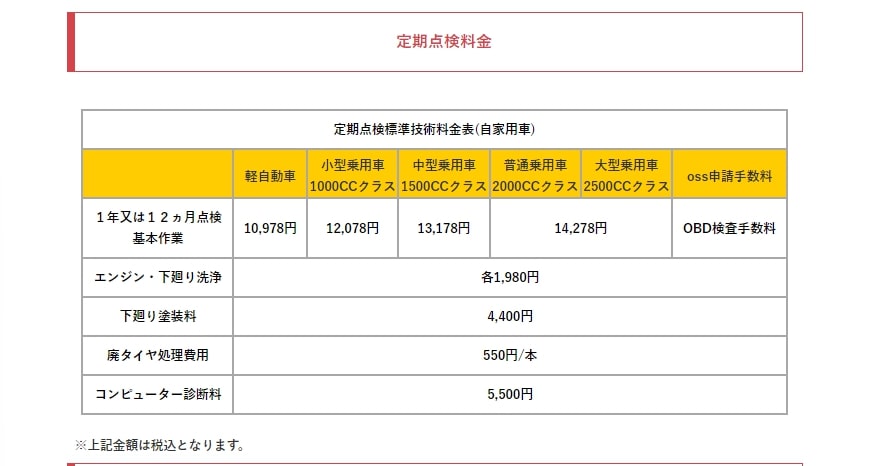Image resolution: width=873 pixels, height=466 pixels.
Task: Select the 12ヵ月点検 基本作業 row label
Action: pyautogui.click(x=157, y=228)
